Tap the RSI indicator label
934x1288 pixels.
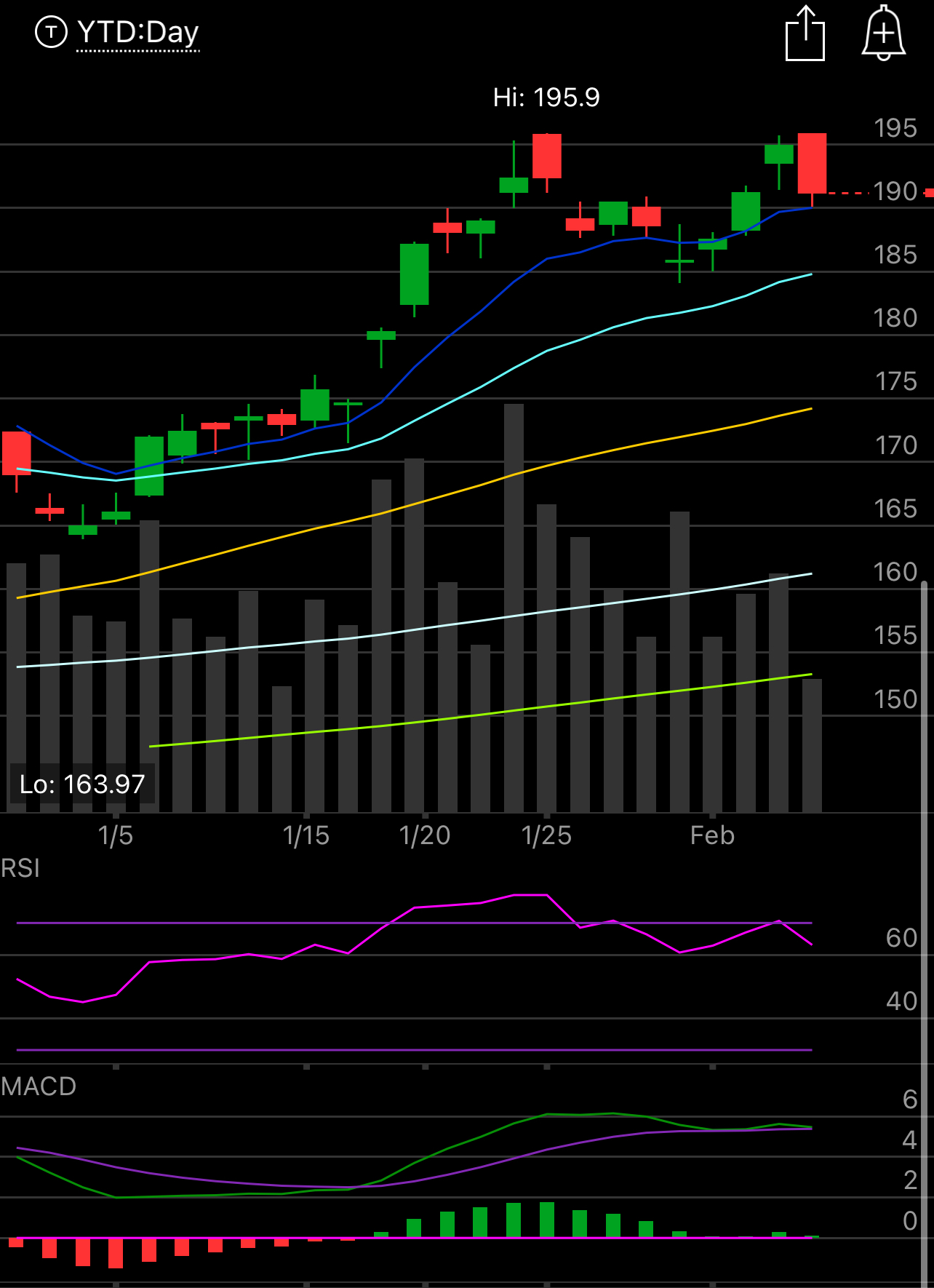pos(20,868)
